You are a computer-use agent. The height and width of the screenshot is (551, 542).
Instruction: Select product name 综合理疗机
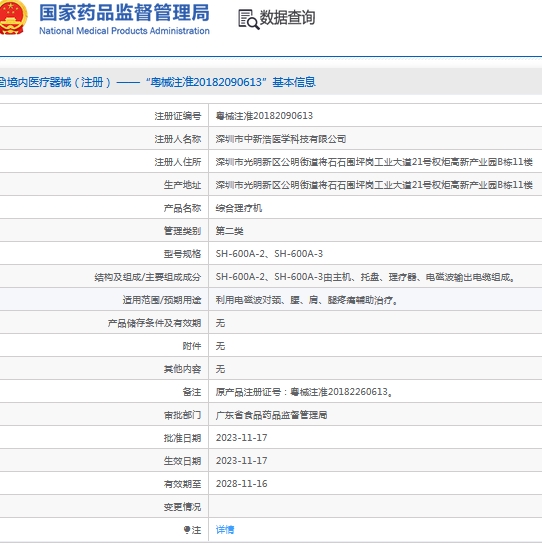click(x=239, y=208)
